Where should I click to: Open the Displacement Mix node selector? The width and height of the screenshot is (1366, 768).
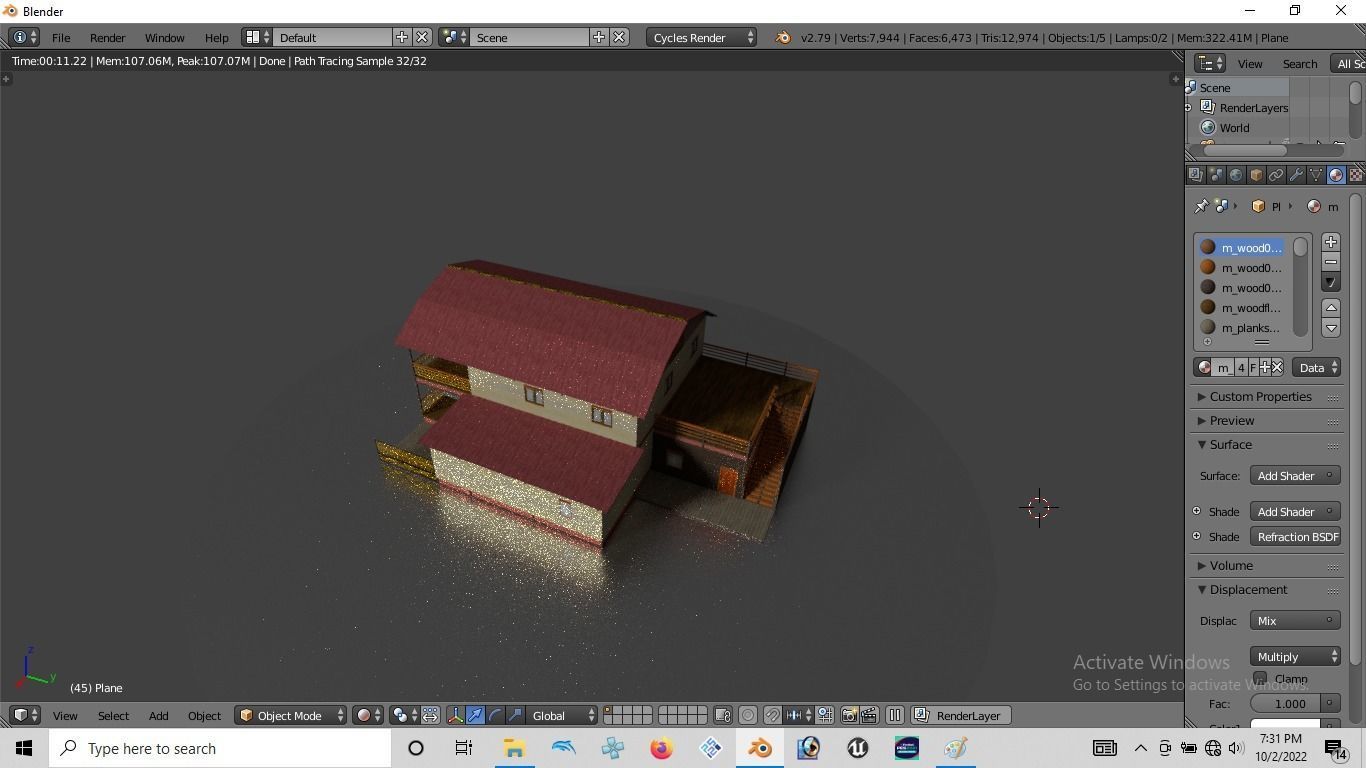pos(1295,620)
